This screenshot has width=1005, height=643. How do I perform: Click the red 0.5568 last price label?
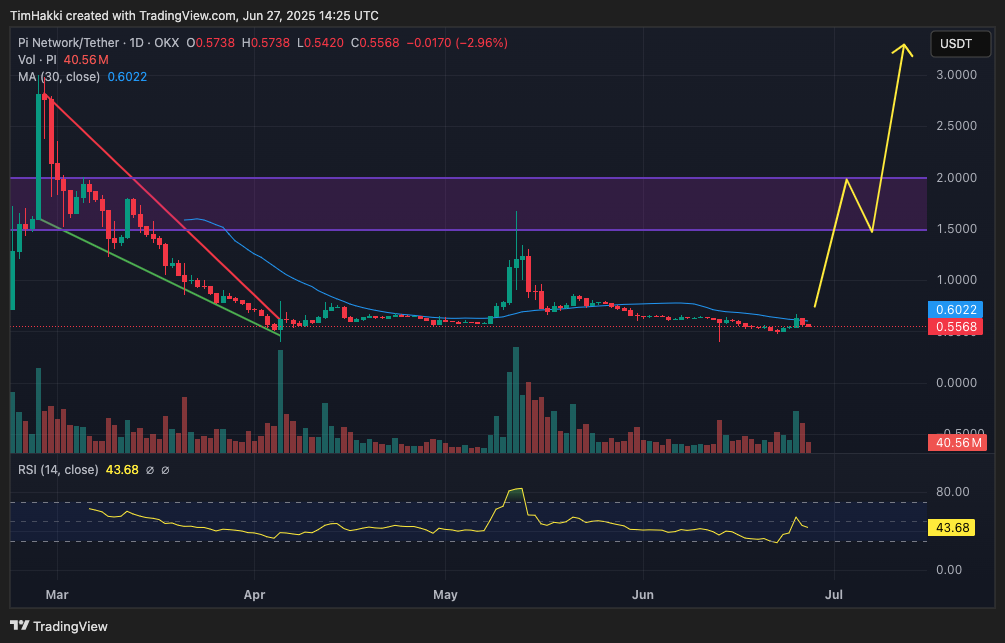point(956,327)
